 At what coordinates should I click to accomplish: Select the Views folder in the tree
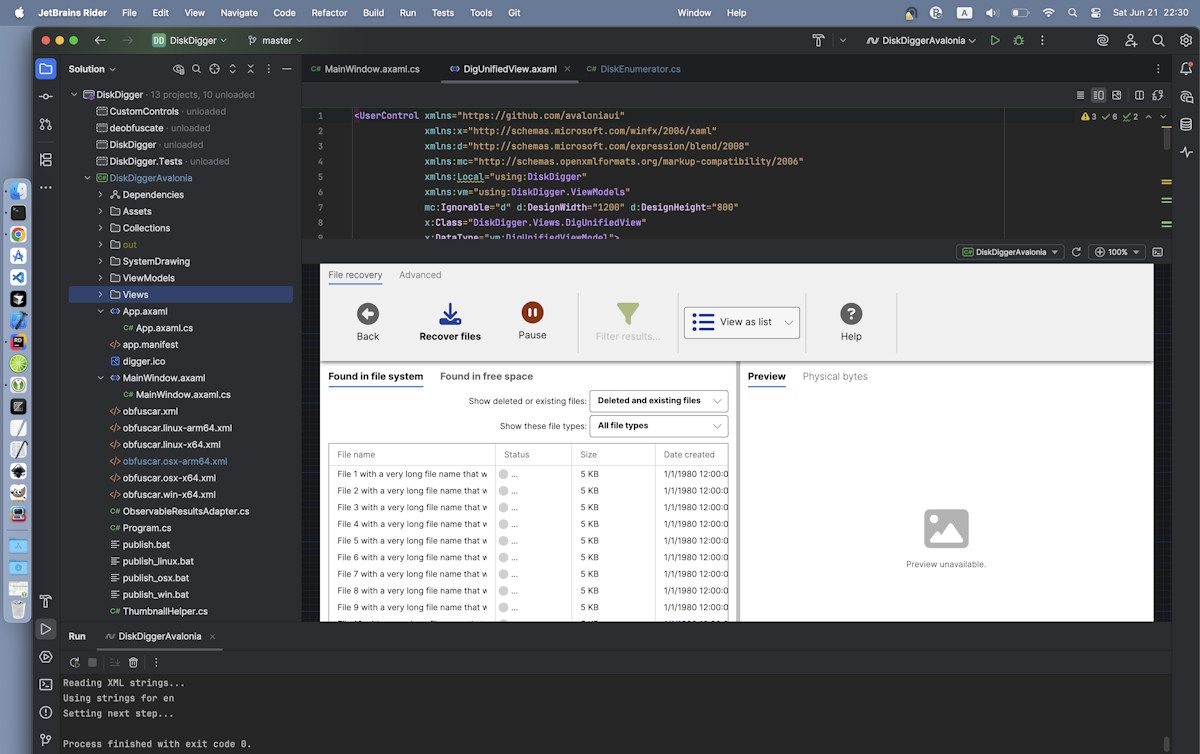[181, 295]
